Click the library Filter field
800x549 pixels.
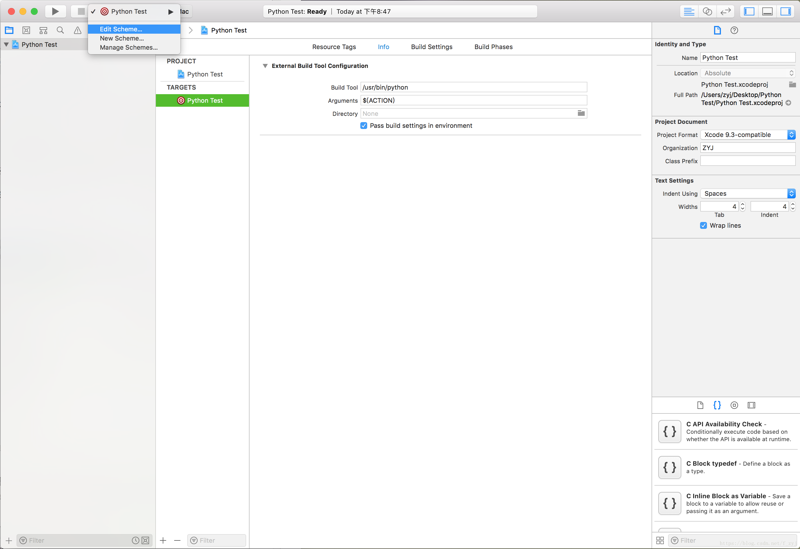coord(732,540)
